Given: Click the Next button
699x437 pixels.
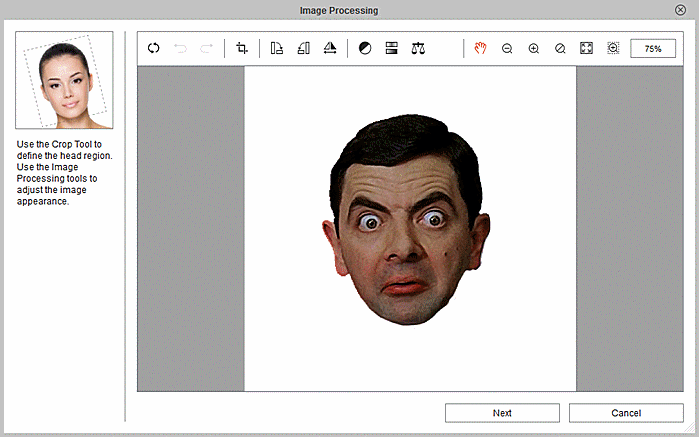Looking at the screenshot, I should coord(502,413).
